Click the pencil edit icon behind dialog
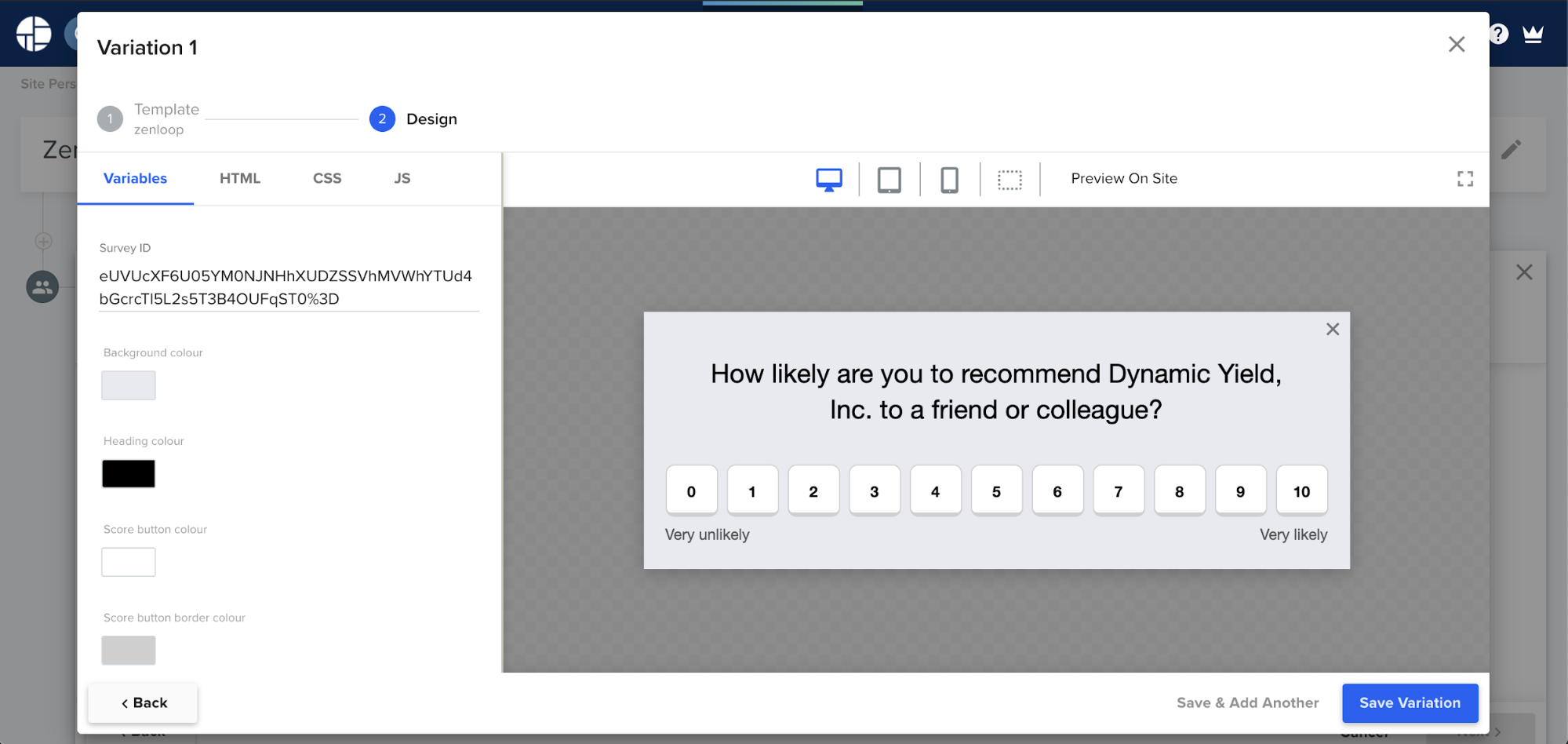 click(1511, 149)
